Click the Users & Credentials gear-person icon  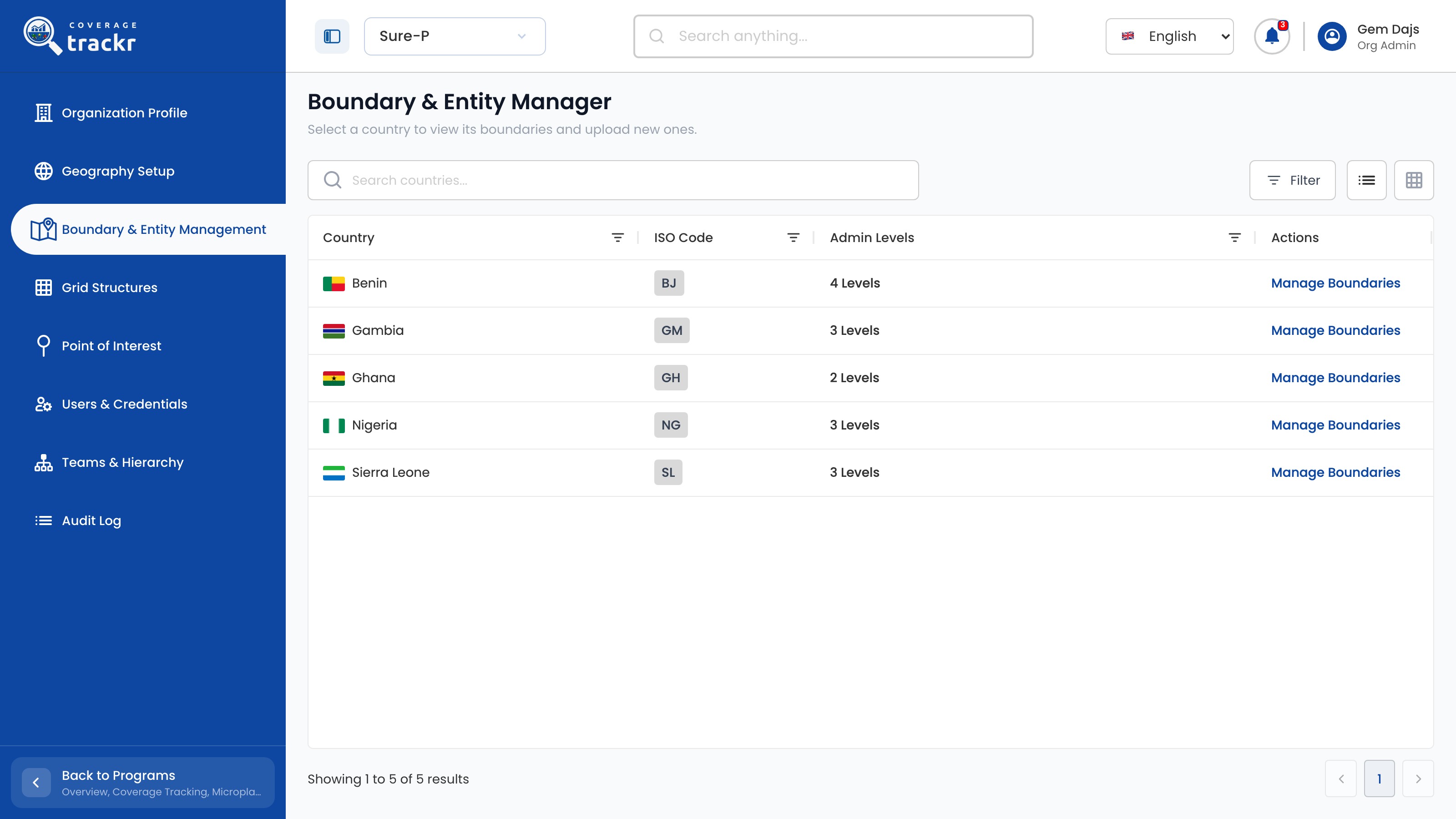(x=44, y=404)
